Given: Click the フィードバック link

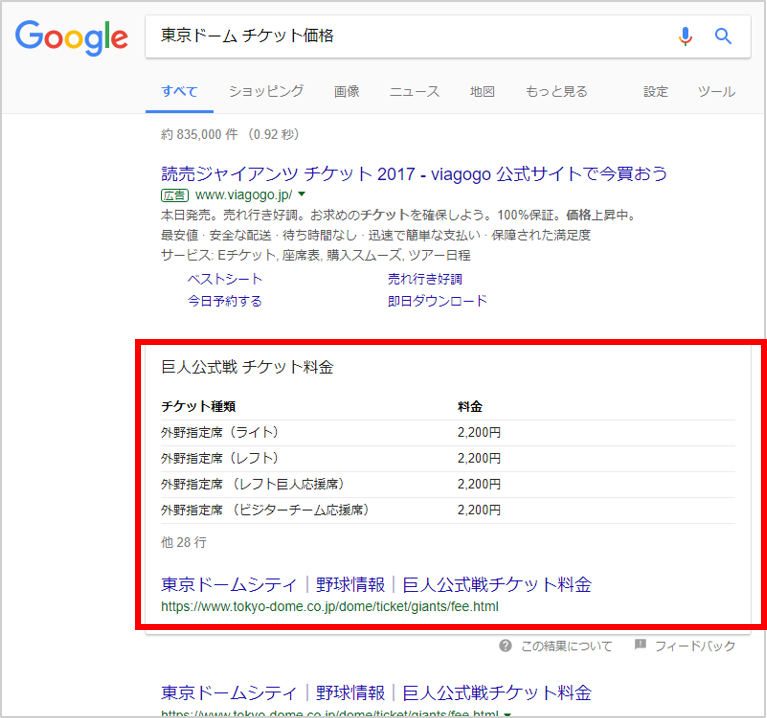Looking at the screenshot, I should click(695, 646).
